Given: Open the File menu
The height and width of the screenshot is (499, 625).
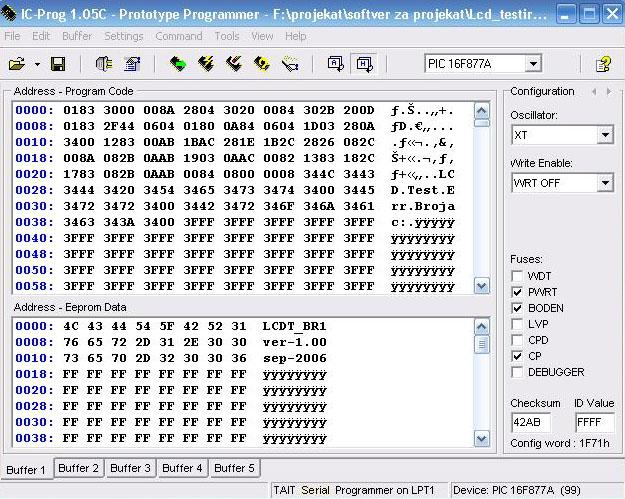Looking at the screenshot, I should coord(12,36).
